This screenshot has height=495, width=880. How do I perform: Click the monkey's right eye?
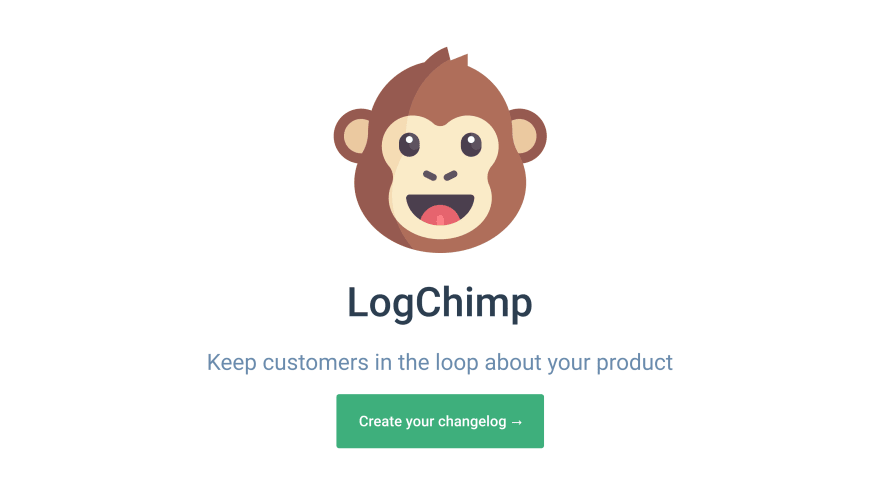471,144
